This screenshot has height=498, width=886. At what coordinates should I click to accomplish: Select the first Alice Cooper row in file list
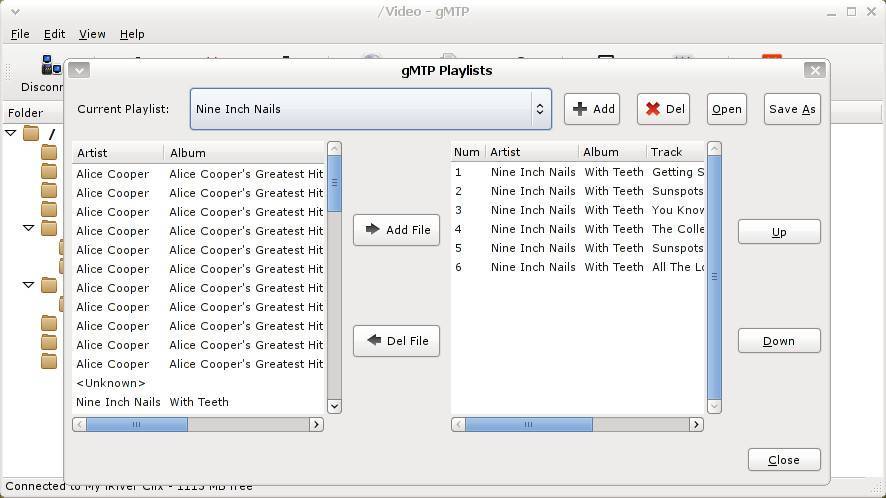(199, 174)
